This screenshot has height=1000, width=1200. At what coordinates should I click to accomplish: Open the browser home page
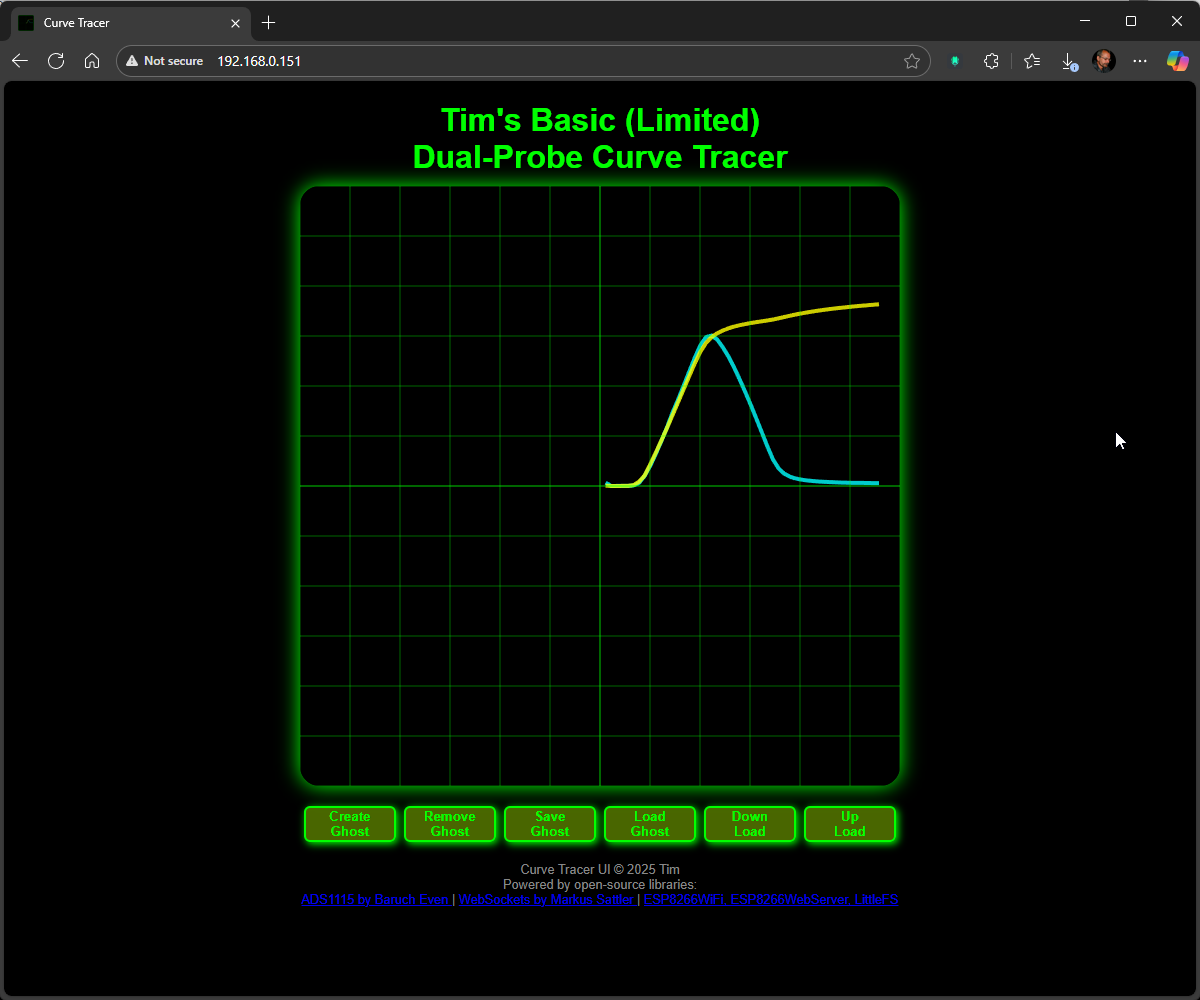click(x=92, y=61)
